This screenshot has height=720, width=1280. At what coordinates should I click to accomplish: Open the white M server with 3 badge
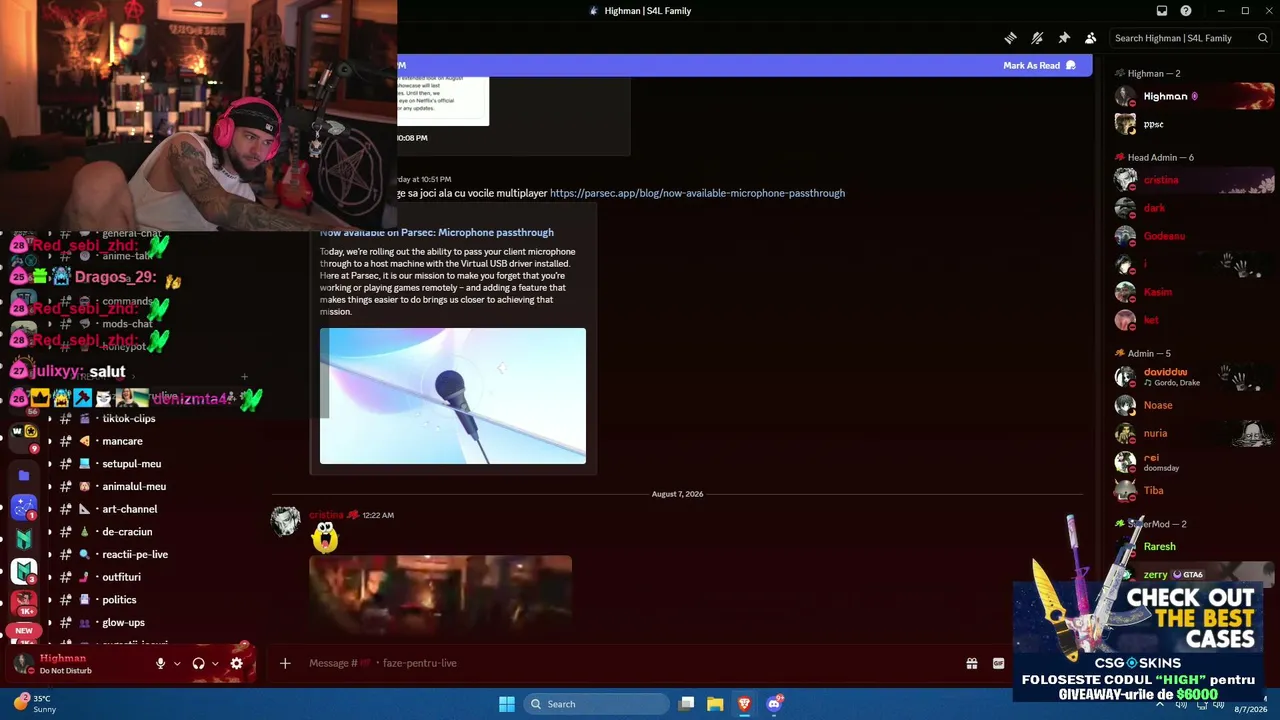[24, 571]
